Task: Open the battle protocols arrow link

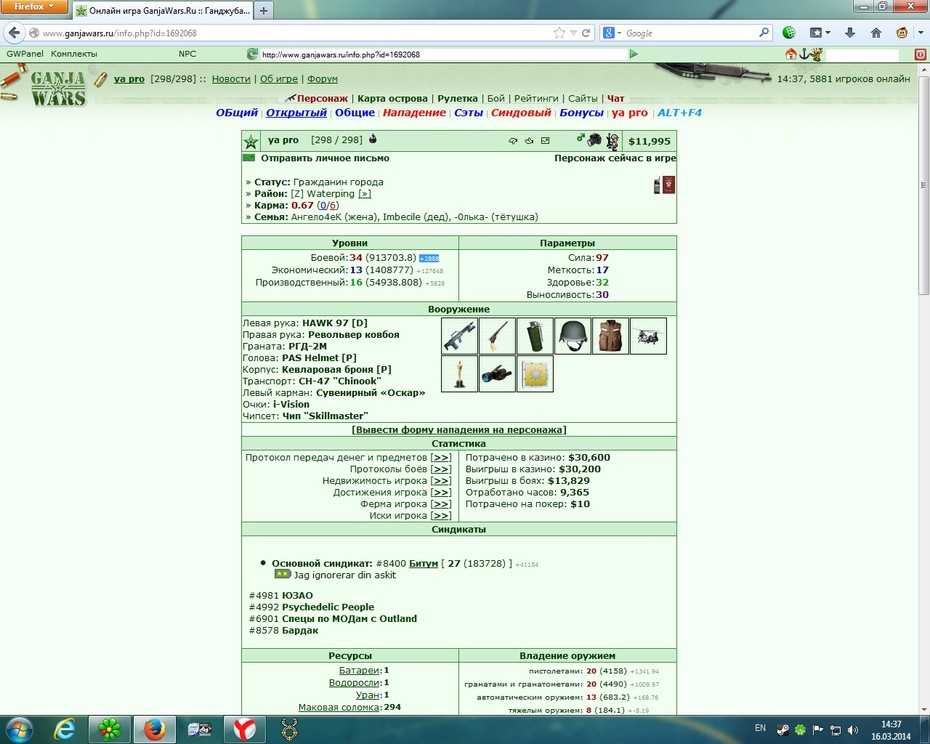Action: 441,469
